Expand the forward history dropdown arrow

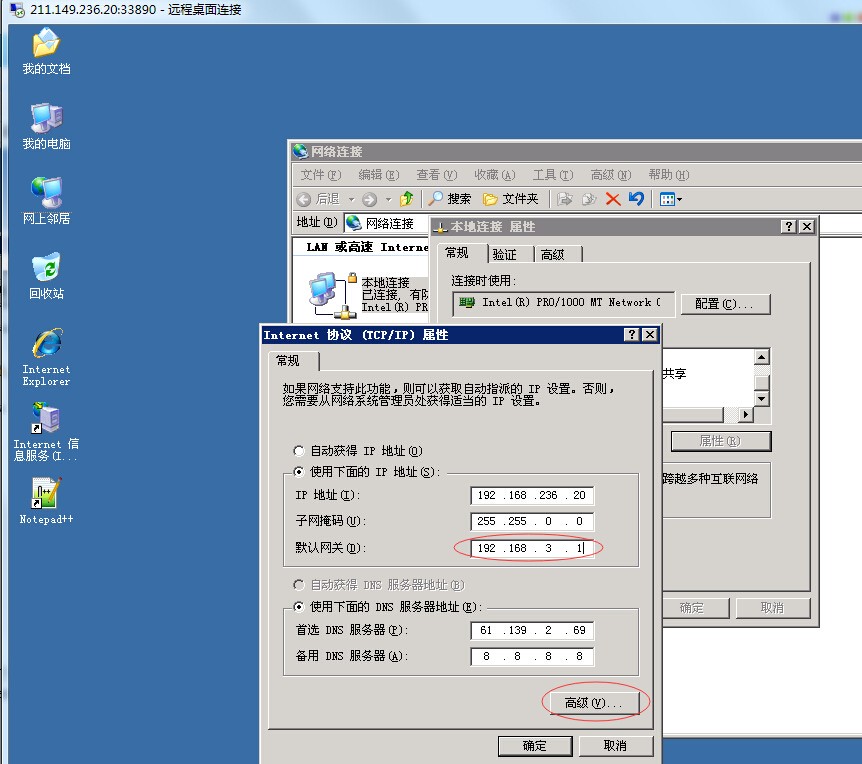coord(387,199)
